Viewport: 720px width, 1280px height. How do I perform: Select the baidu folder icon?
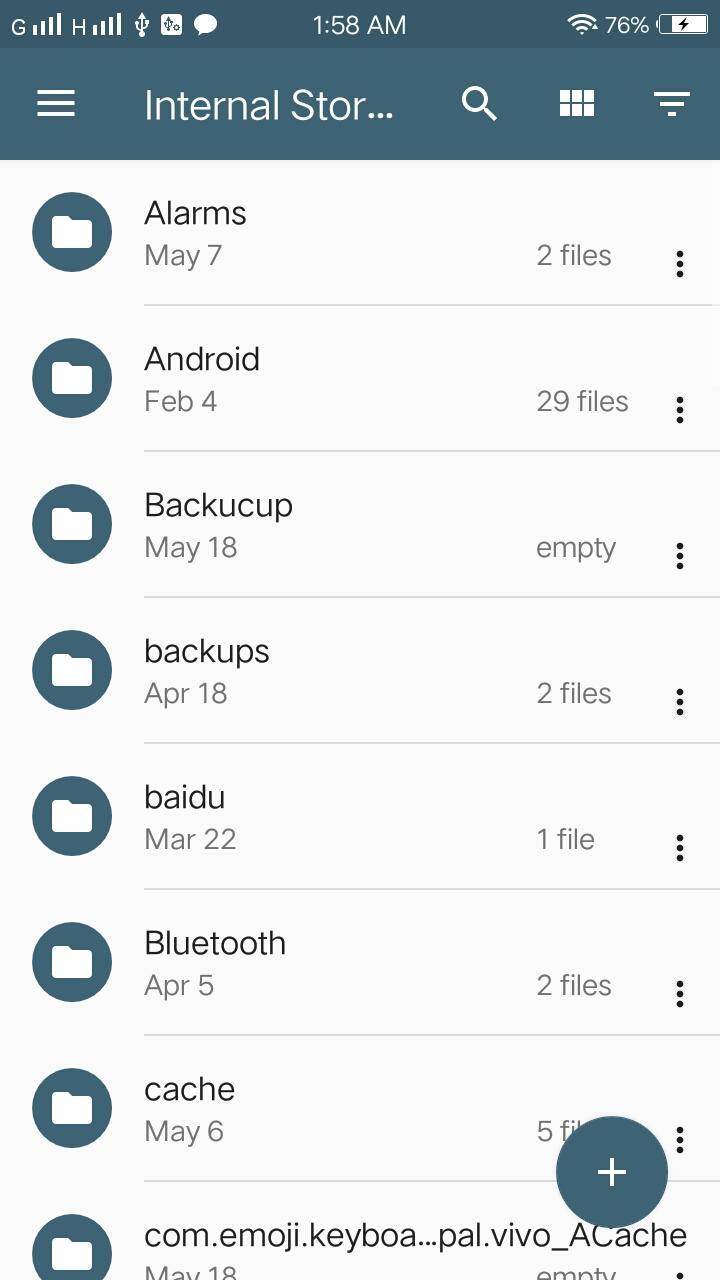[72, 816]
